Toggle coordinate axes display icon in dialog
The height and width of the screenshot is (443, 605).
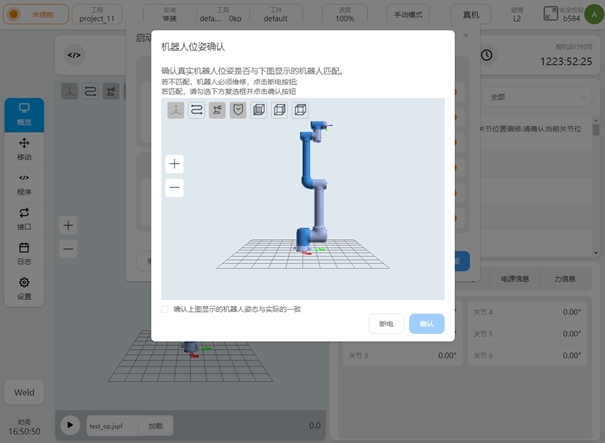click(176, 110)
